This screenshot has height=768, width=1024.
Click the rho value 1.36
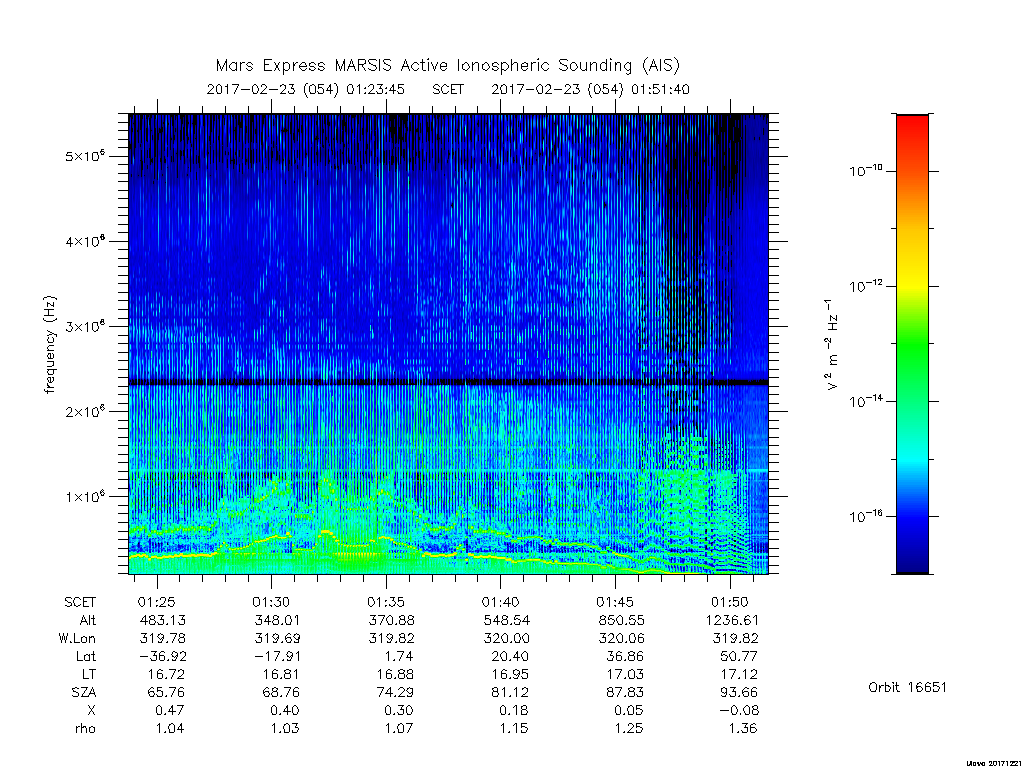[x=743, y=728]
